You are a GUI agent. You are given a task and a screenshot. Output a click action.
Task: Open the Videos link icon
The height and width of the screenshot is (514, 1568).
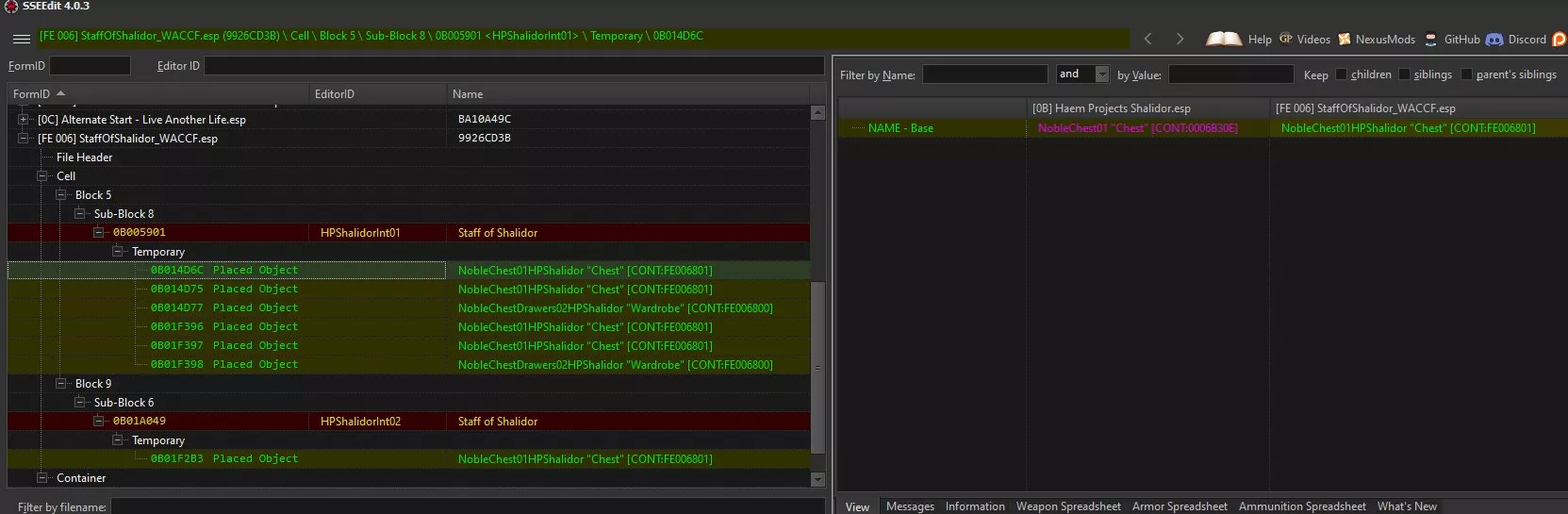point(1286,39)
